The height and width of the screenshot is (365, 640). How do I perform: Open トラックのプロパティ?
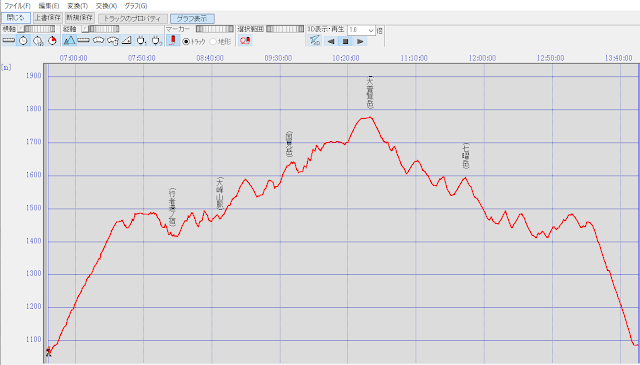[x=133, y=19]
